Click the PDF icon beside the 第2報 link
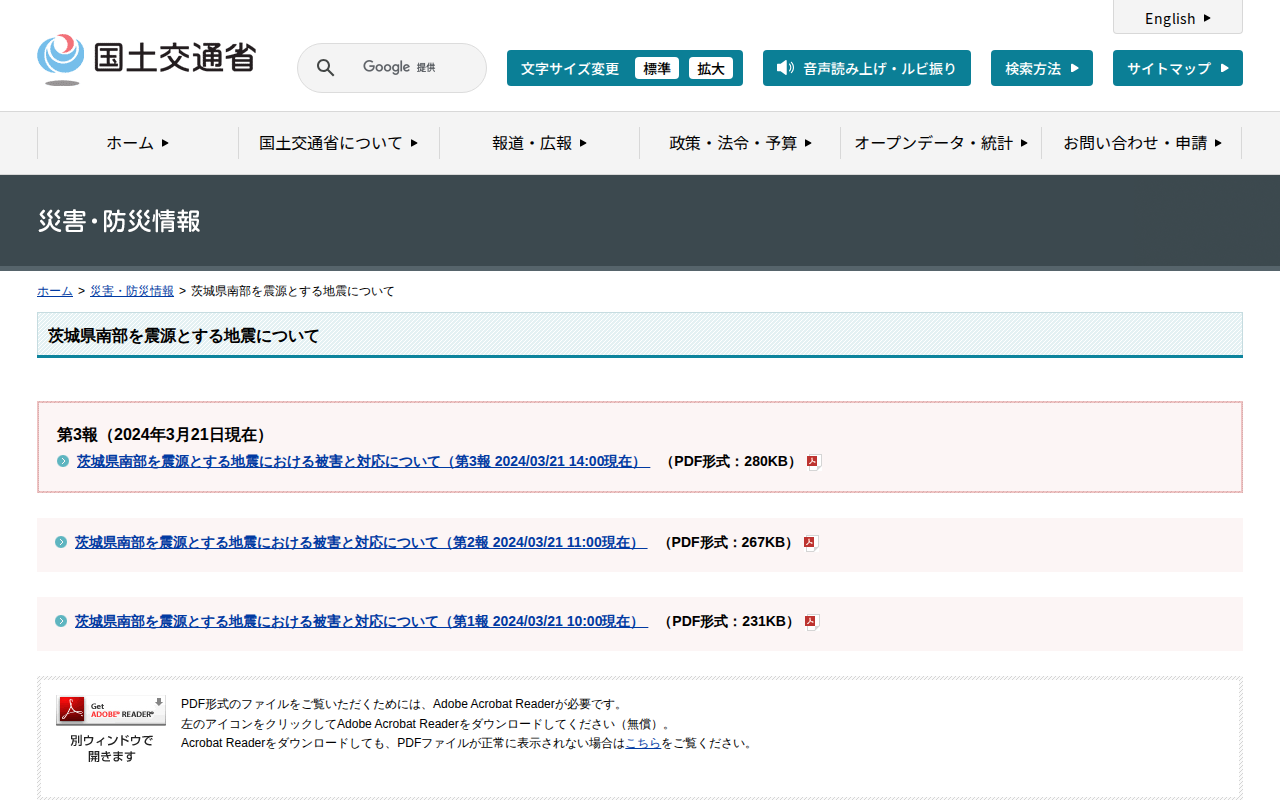 point(810,543)
